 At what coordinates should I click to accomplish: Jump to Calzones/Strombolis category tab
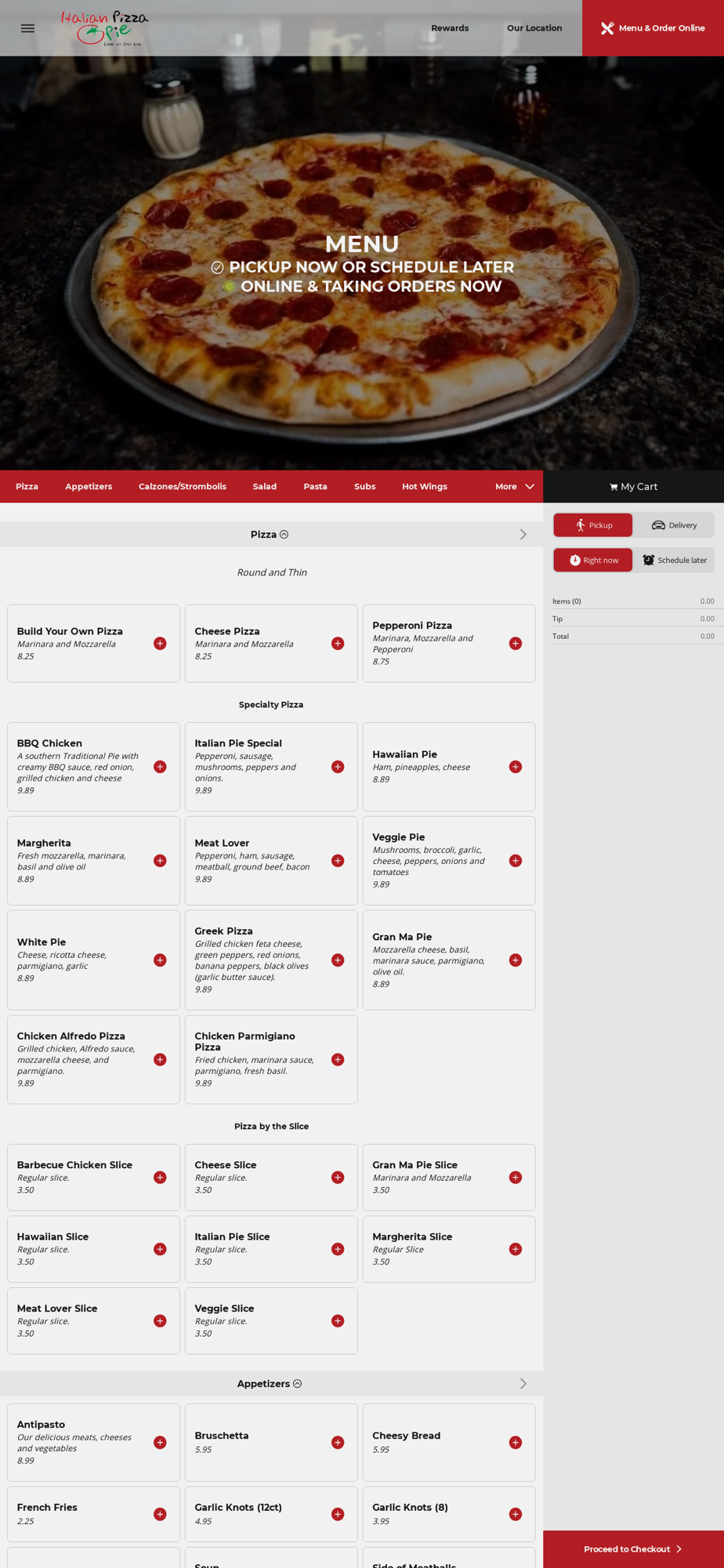pyautogui.click(x=183, y=487)
